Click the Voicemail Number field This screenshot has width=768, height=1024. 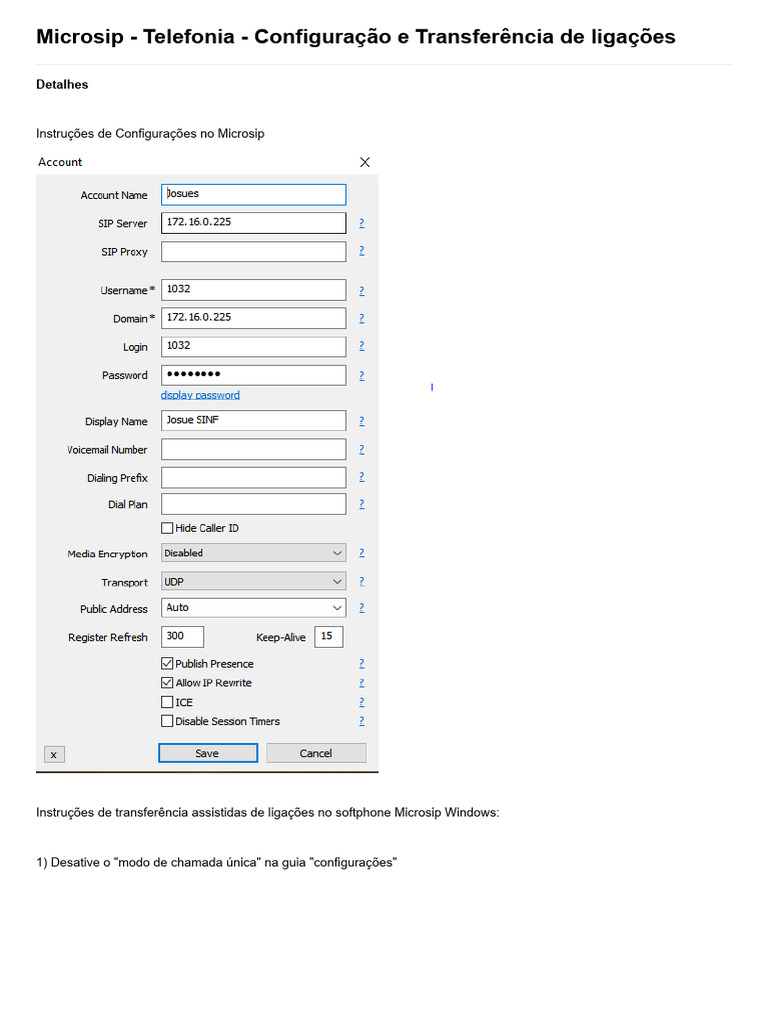253,449
